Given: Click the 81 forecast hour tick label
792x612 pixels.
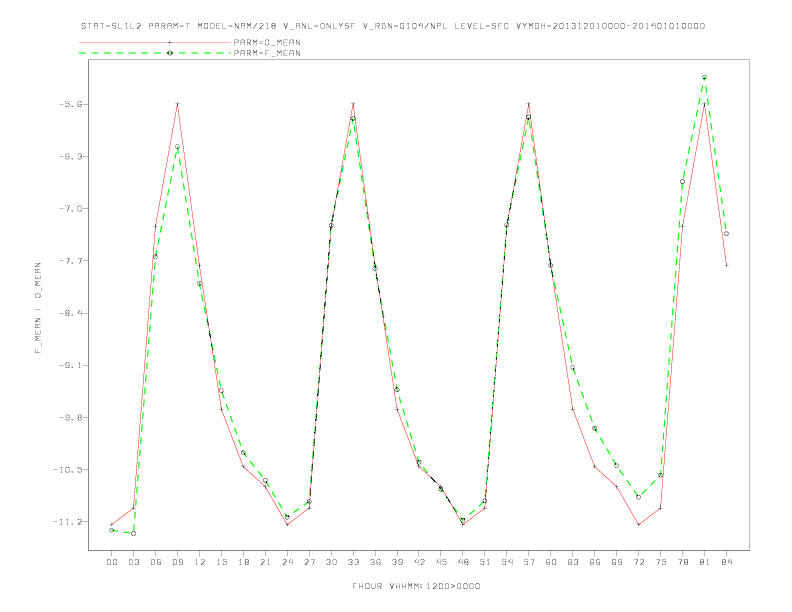Looking at the screenshot, I should point(705,562).
